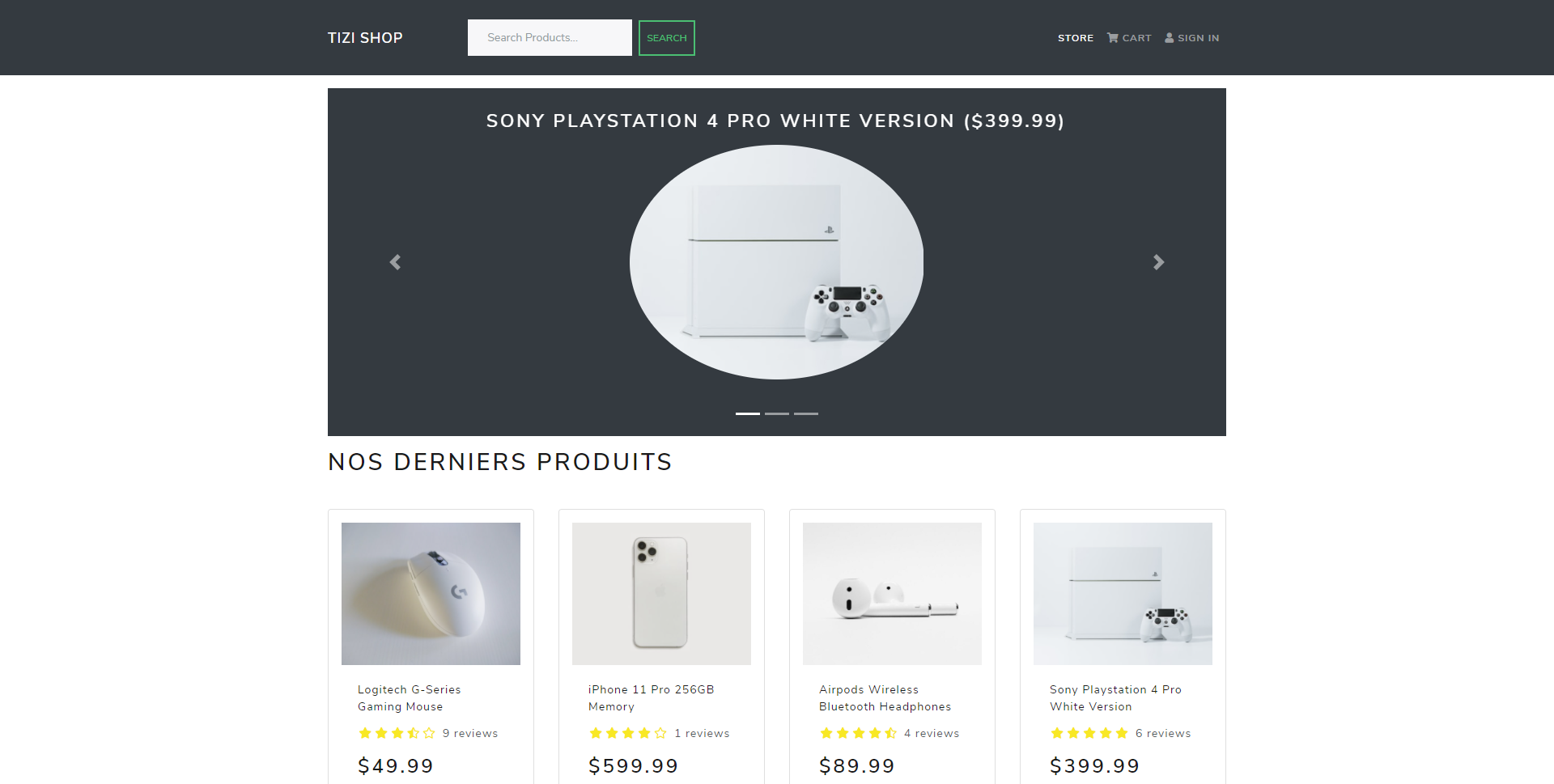This screenshot has height=784, width=1554.
Task: Click the iPhone 11 Pro star rating
Action: (x=627, y=733)
